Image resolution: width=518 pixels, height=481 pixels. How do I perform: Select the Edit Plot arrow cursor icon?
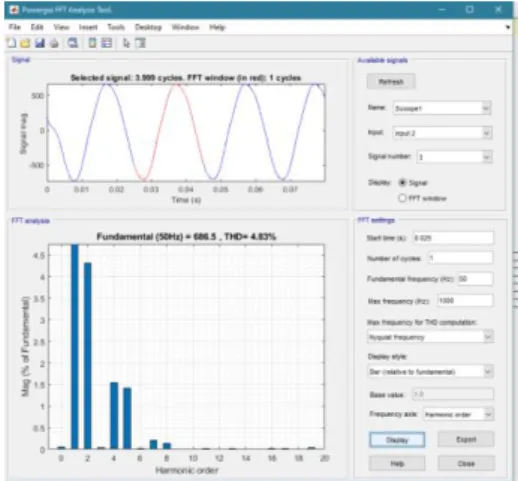(126, 43)
